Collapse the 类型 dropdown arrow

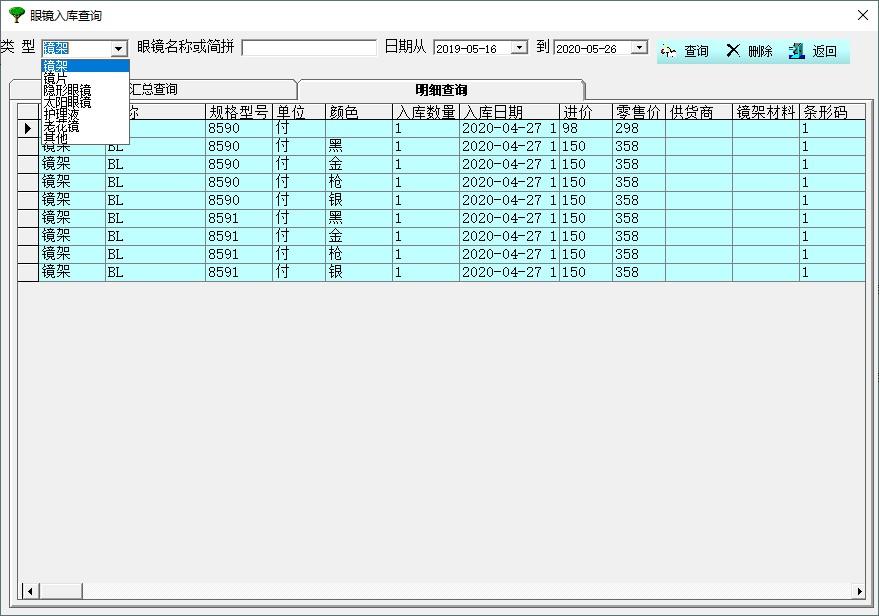(x=119, y=48)
